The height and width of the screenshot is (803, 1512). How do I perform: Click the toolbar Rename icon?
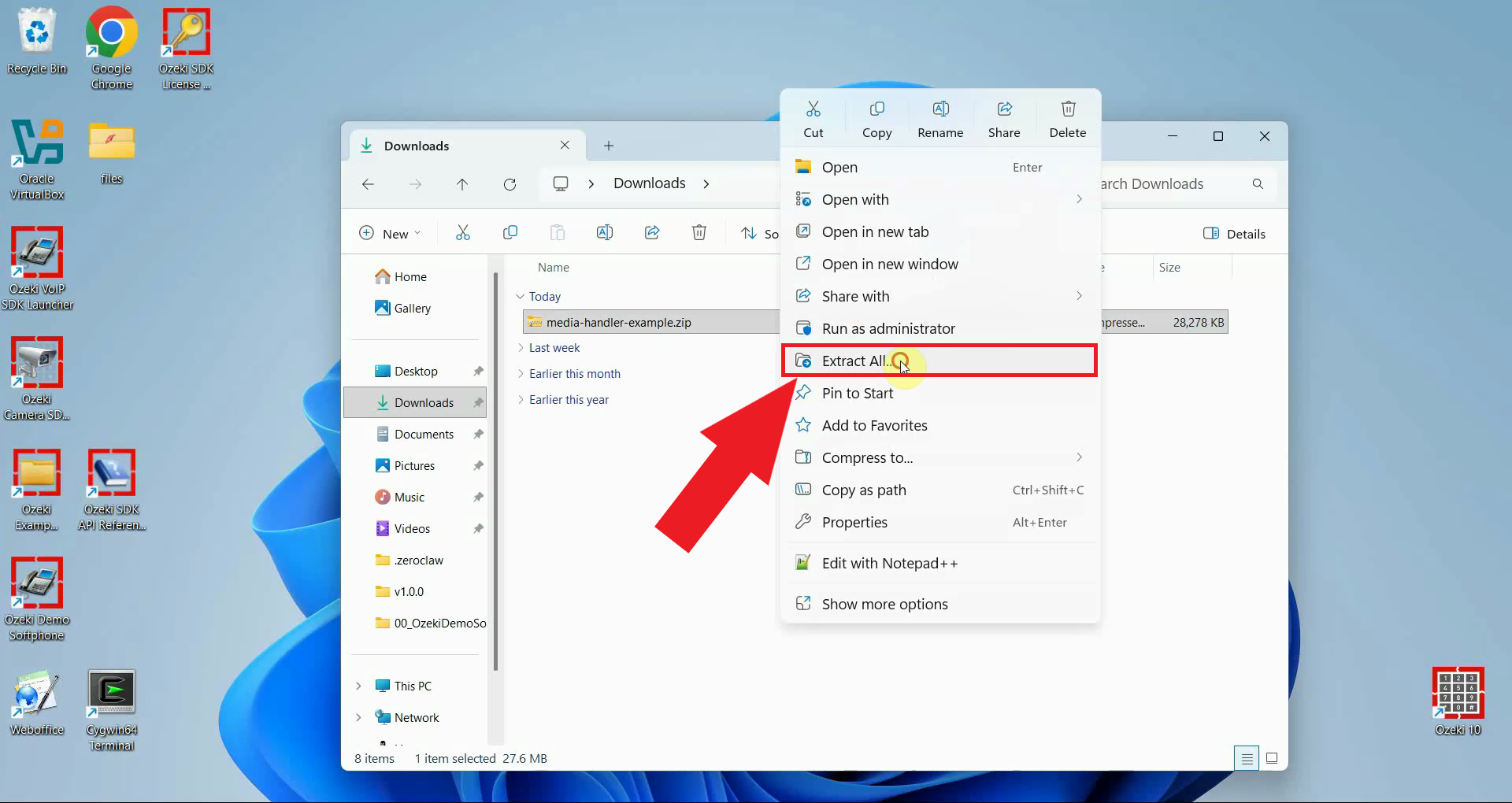point(605,233)
